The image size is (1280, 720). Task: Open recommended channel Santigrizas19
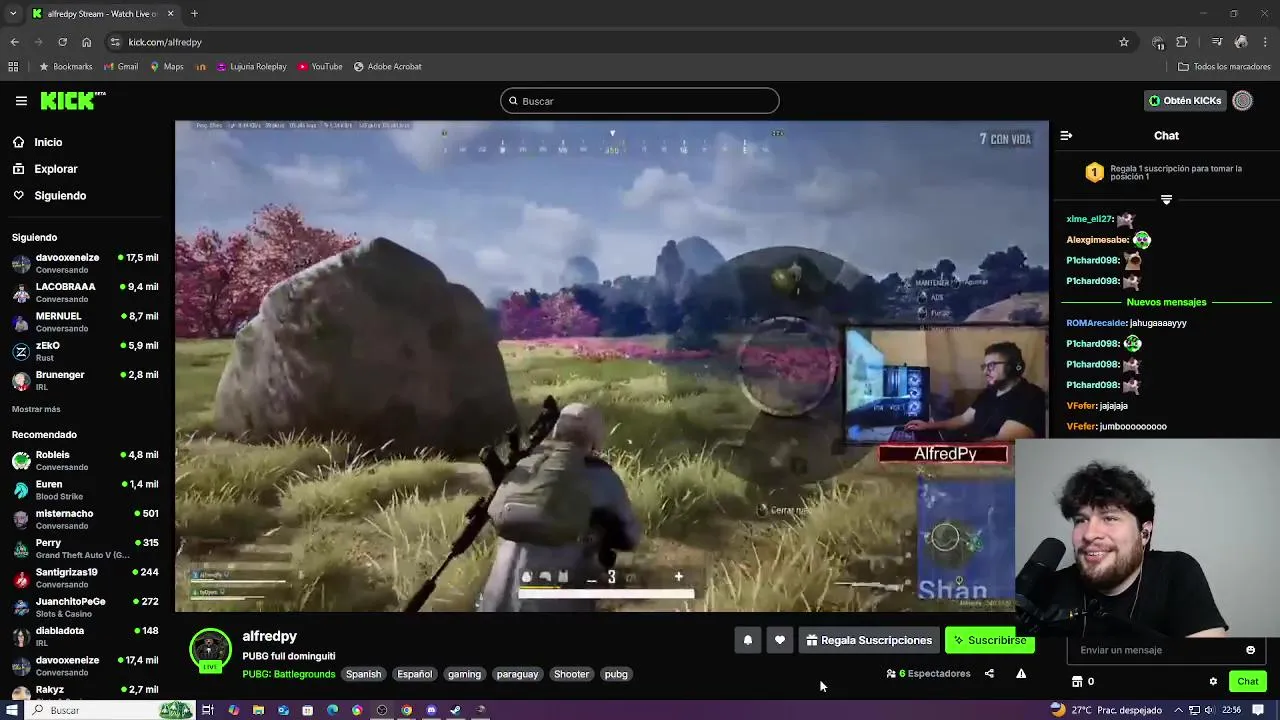[85, 578]
